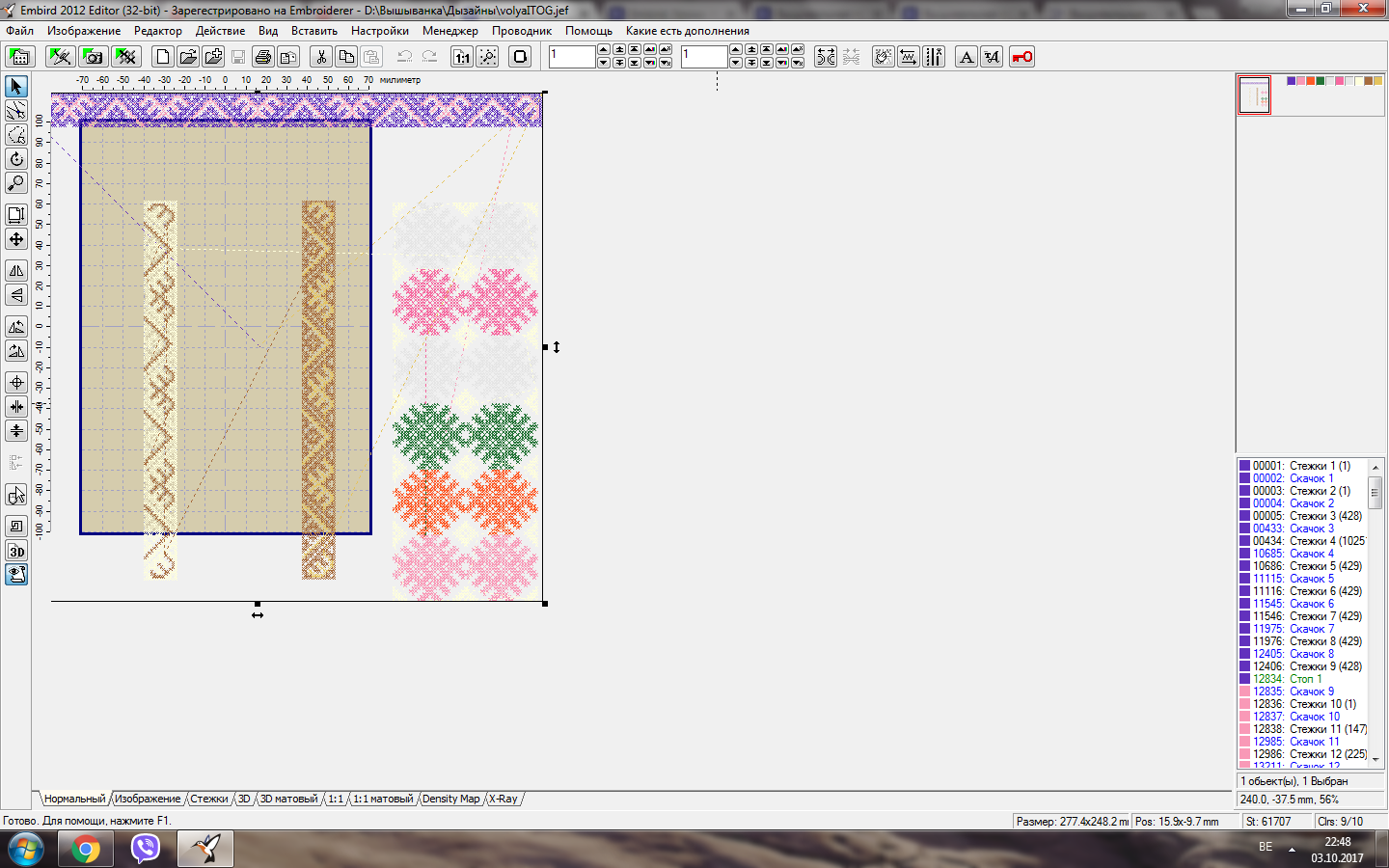Click the rotate tool in left toolbar
Viewport: 1389px width, 868px height.
16,159
